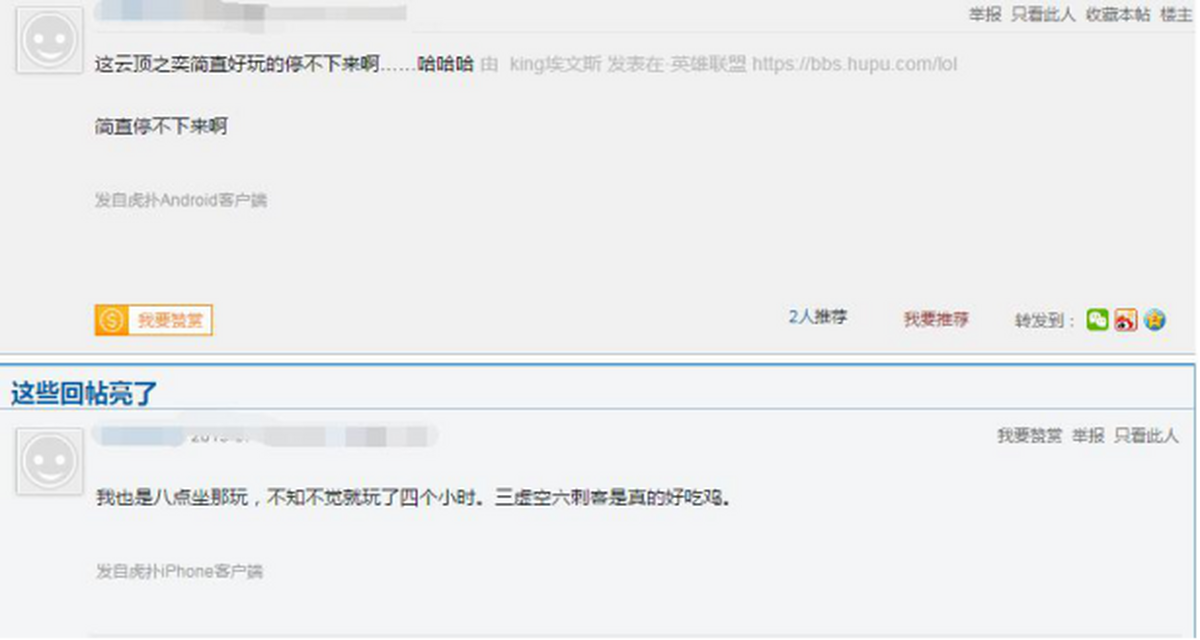Screen dimensions: 1200x640
Task: Select 只看此人 on the highlighted reply
Action: 1147,436
